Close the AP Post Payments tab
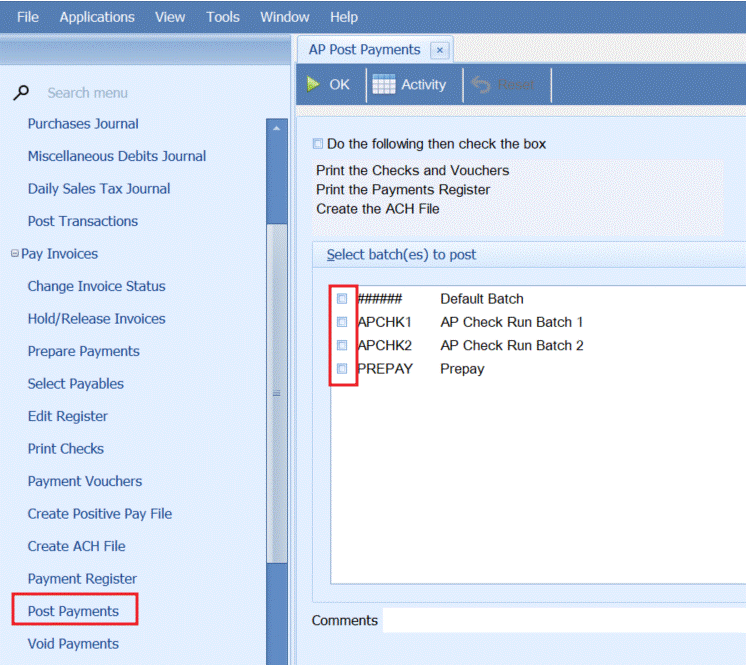This screenshot has width=746, height=665. point(439,49)
